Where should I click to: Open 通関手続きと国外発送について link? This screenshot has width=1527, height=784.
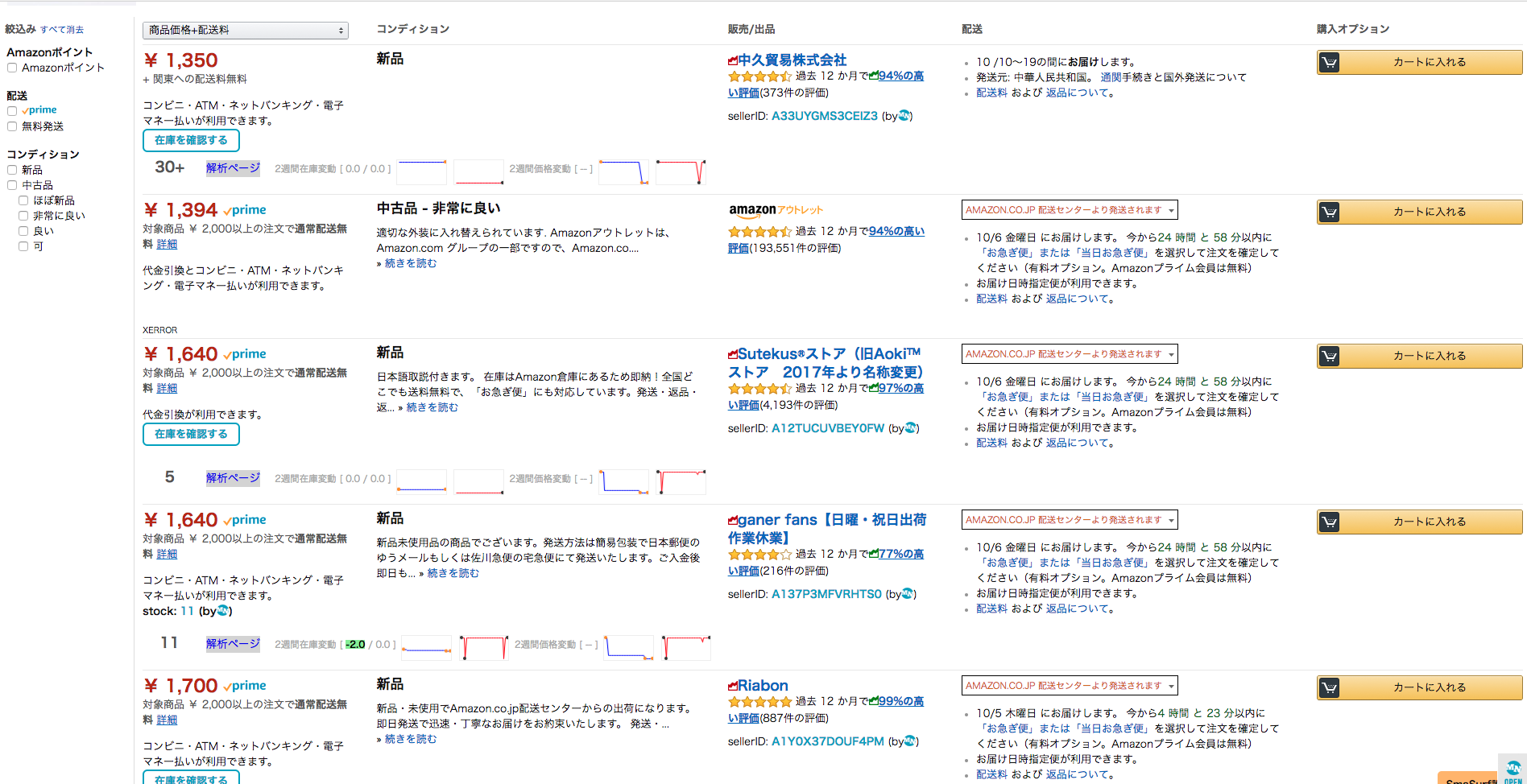[1173, 77]
